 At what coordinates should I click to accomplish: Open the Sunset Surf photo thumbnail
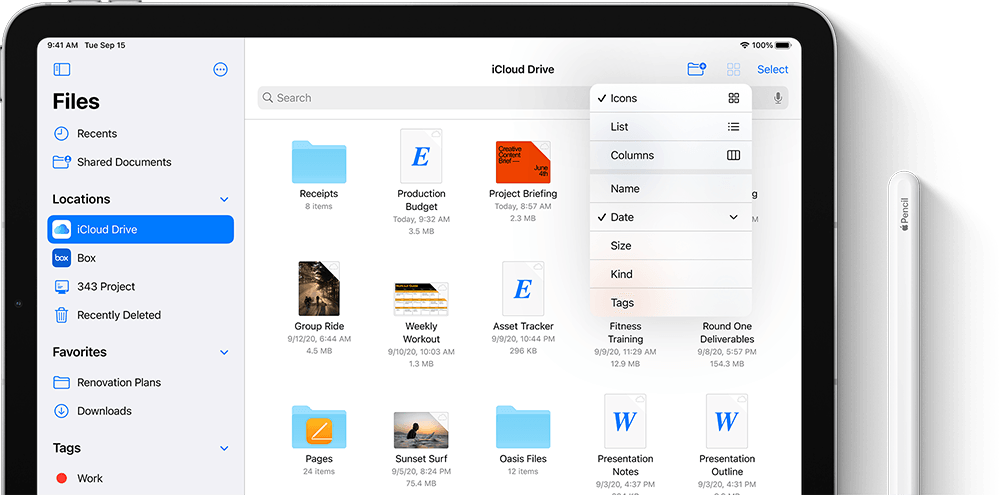coord(421,429)
